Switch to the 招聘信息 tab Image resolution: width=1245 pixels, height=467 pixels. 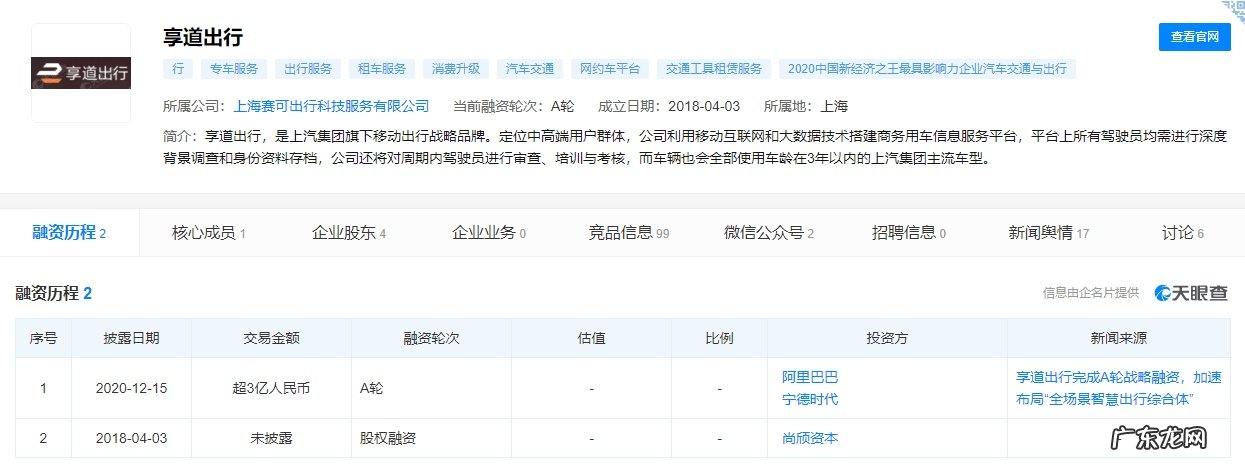(908, 233)
